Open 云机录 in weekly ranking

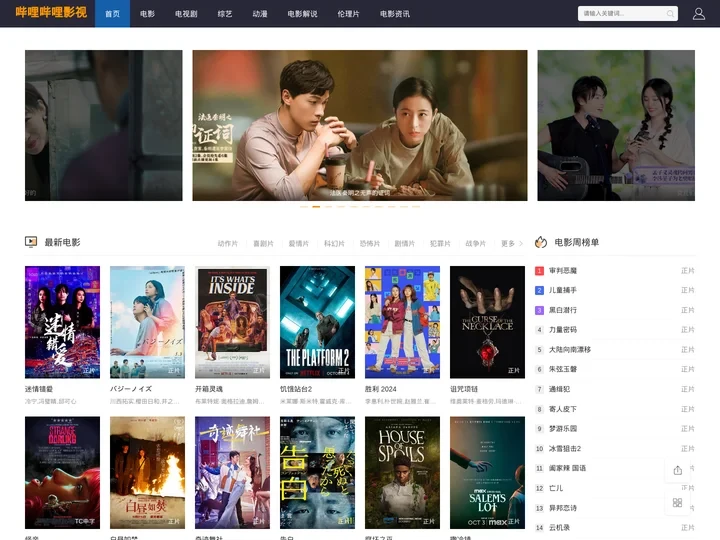point(559,528)
